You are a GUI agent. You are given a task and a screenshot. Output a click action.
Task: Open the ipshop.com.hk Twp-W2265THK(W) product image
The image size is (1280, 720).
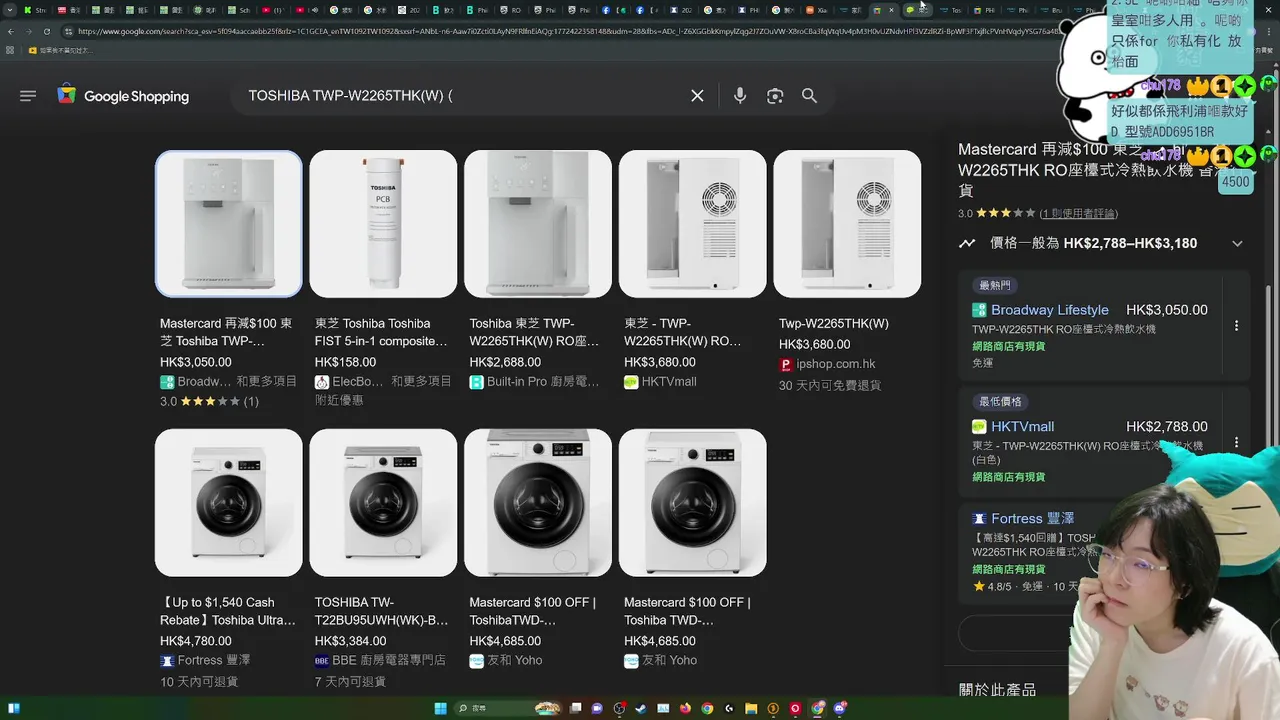(x=847, y=224)
